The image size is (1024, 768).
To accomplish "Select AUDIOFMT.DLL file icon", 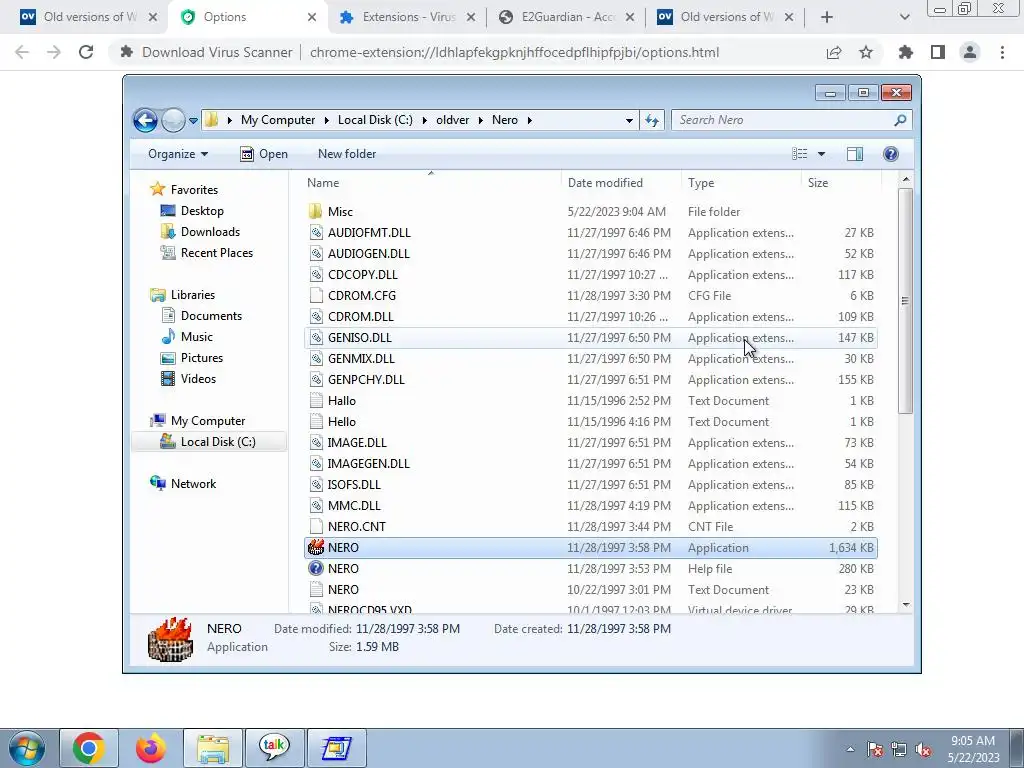I will point(316,232).
